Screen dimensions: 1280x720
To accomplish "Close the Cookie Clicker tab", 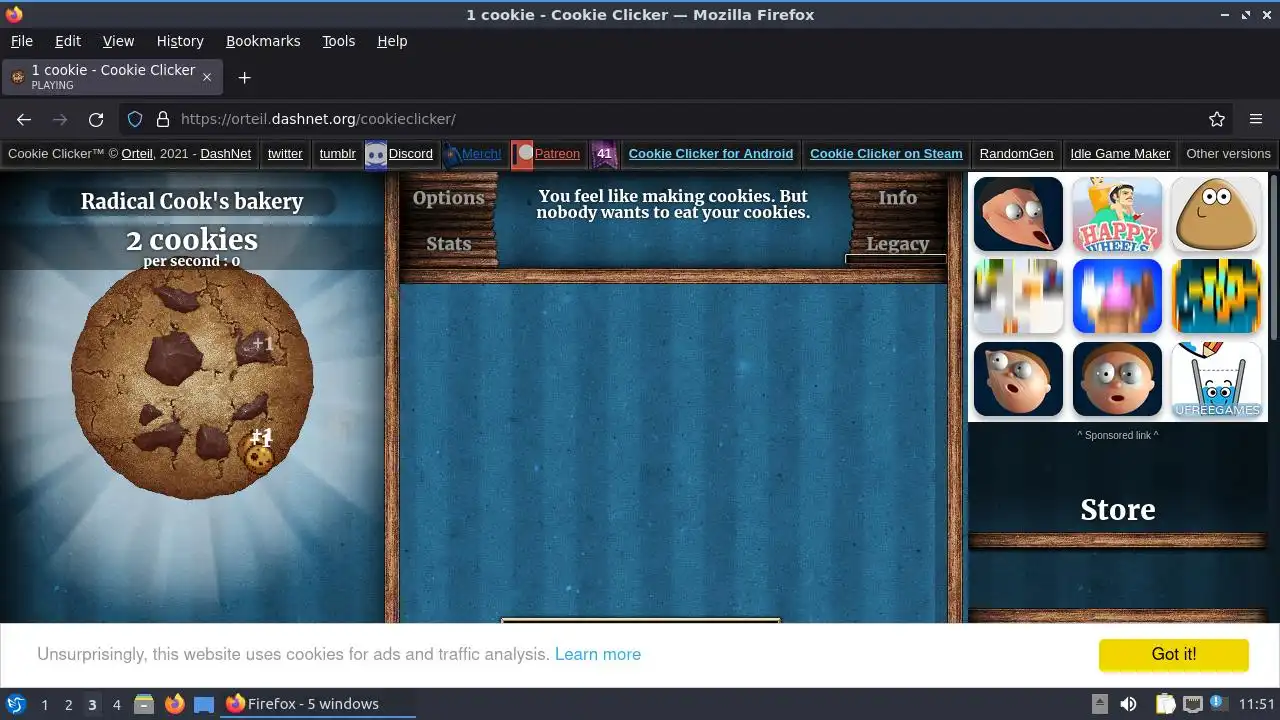I will pos(207,77).
